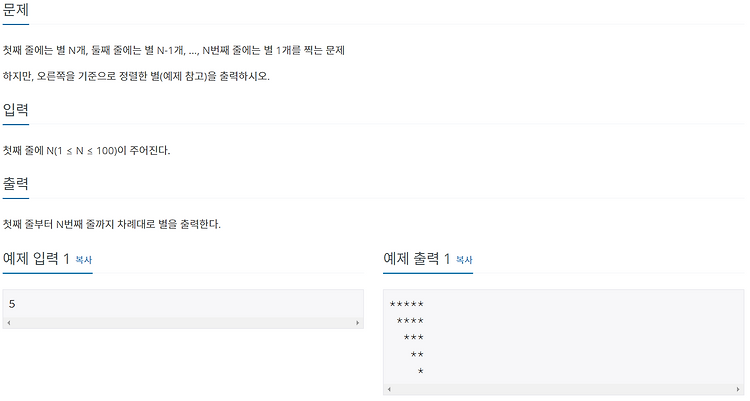
Task: Copy sample input using 복사 link beside 예제 입력 1
Action: click(84, 260)
